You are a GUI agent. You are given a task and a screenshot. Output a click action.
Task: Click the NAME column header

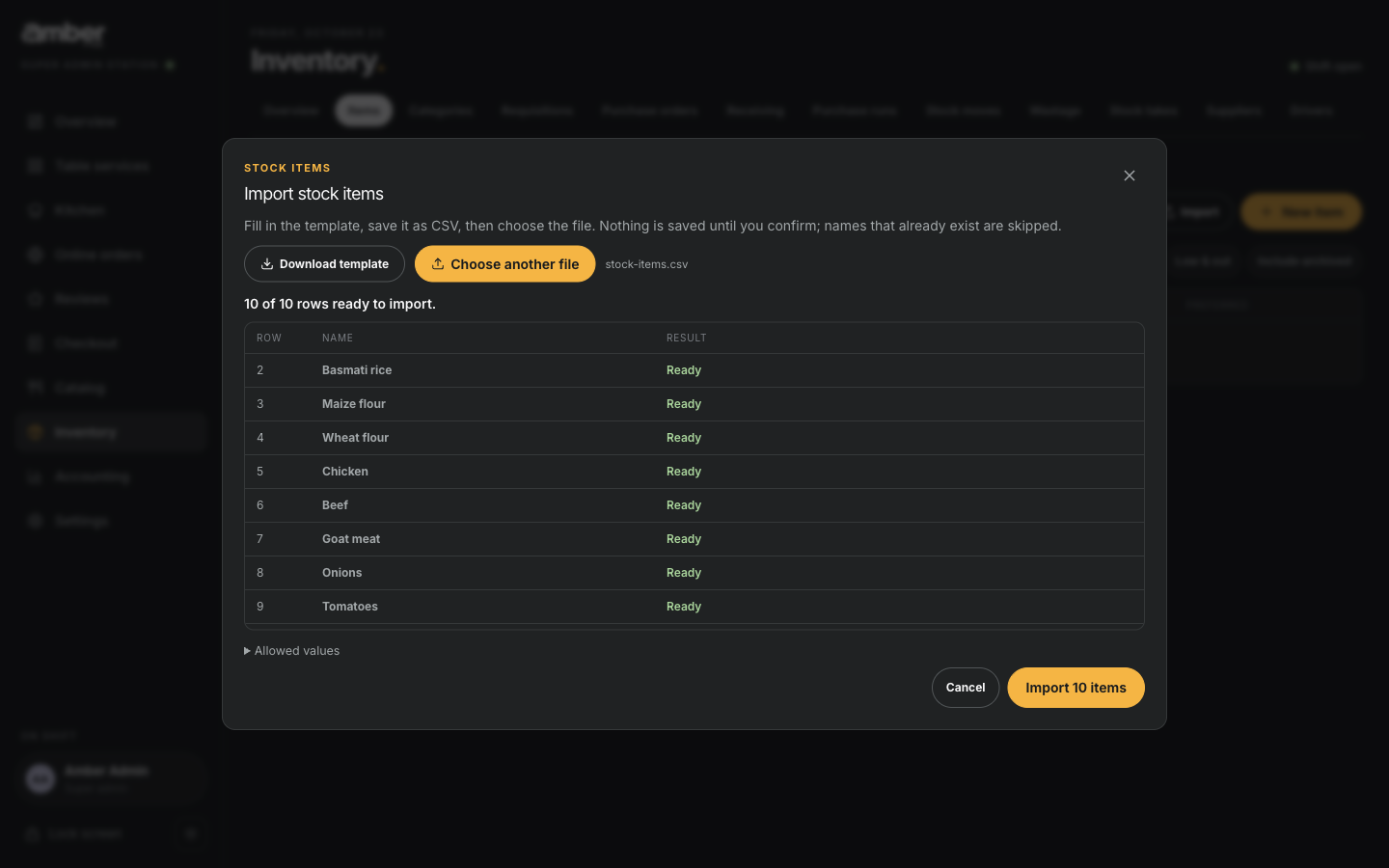click(x=338, y=338)
